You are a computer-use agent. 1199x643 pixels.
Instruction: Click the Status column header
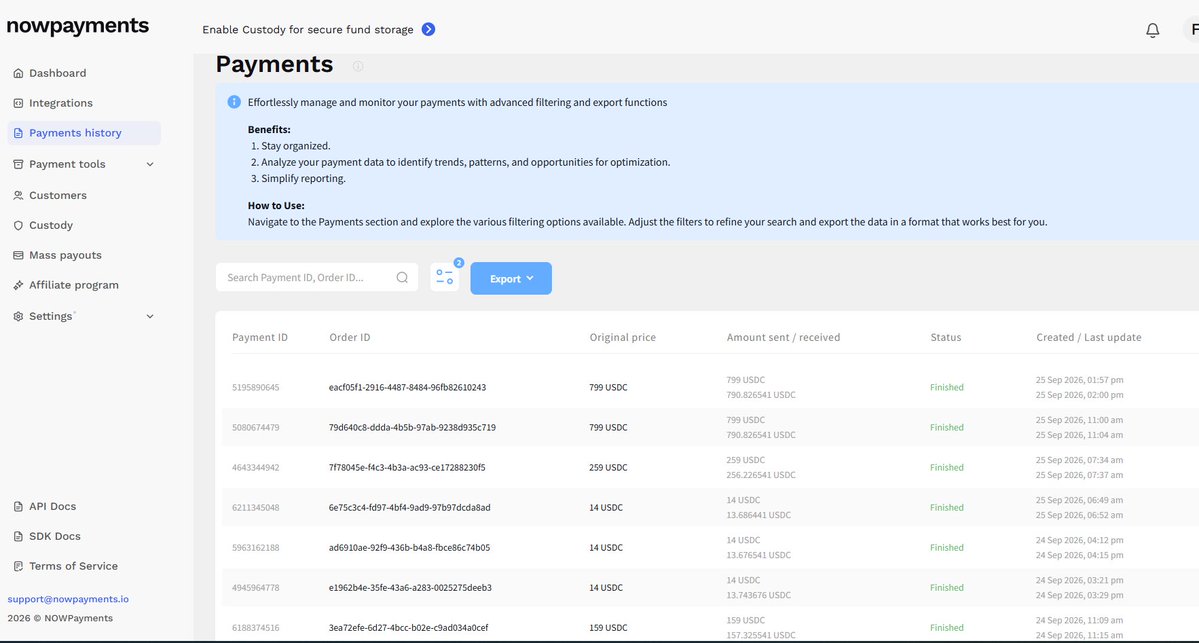click(x=946, y=337)
